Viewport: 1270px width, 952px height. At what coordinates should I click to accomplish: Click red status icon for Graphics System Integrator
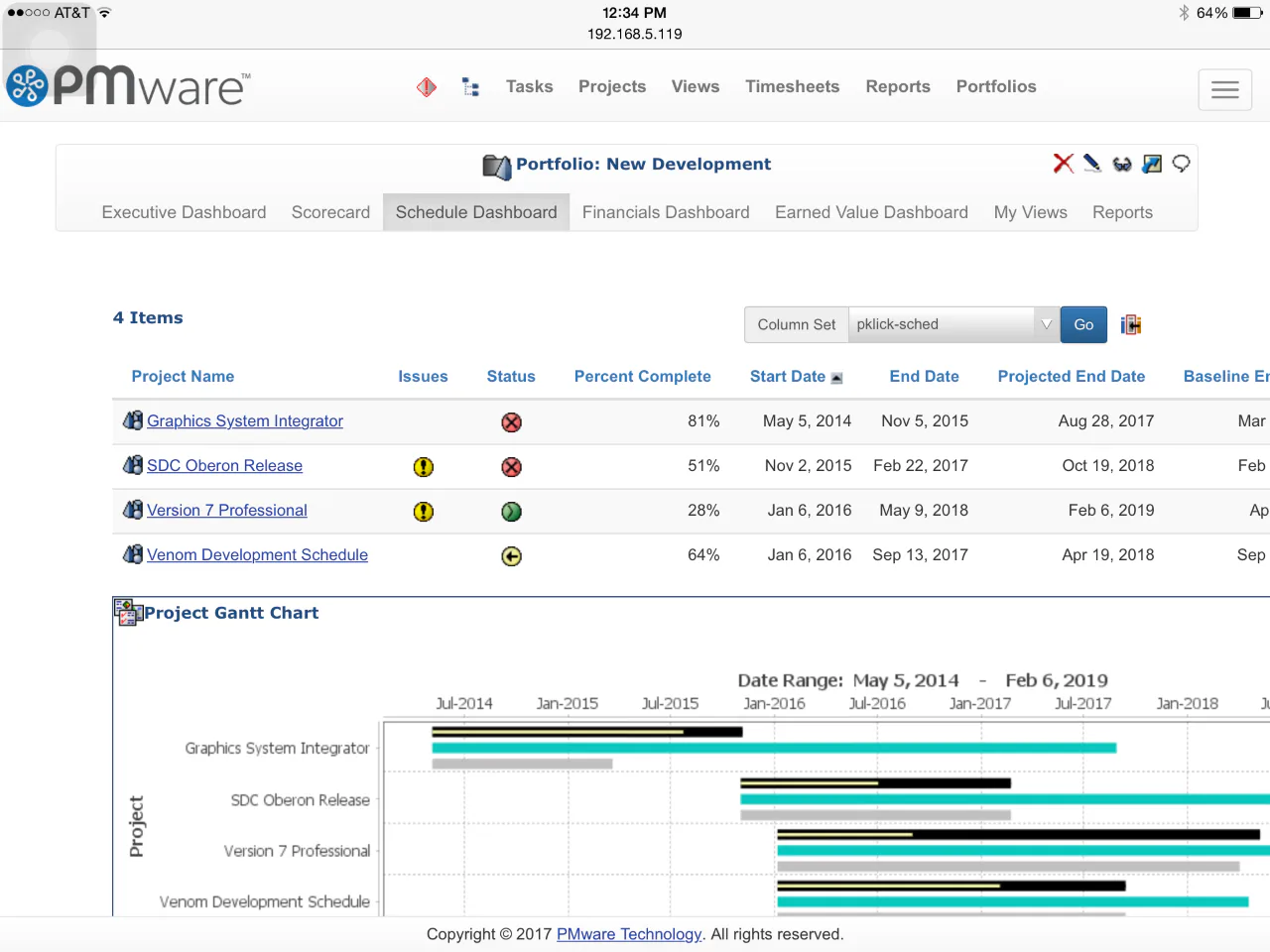(512, 422)
